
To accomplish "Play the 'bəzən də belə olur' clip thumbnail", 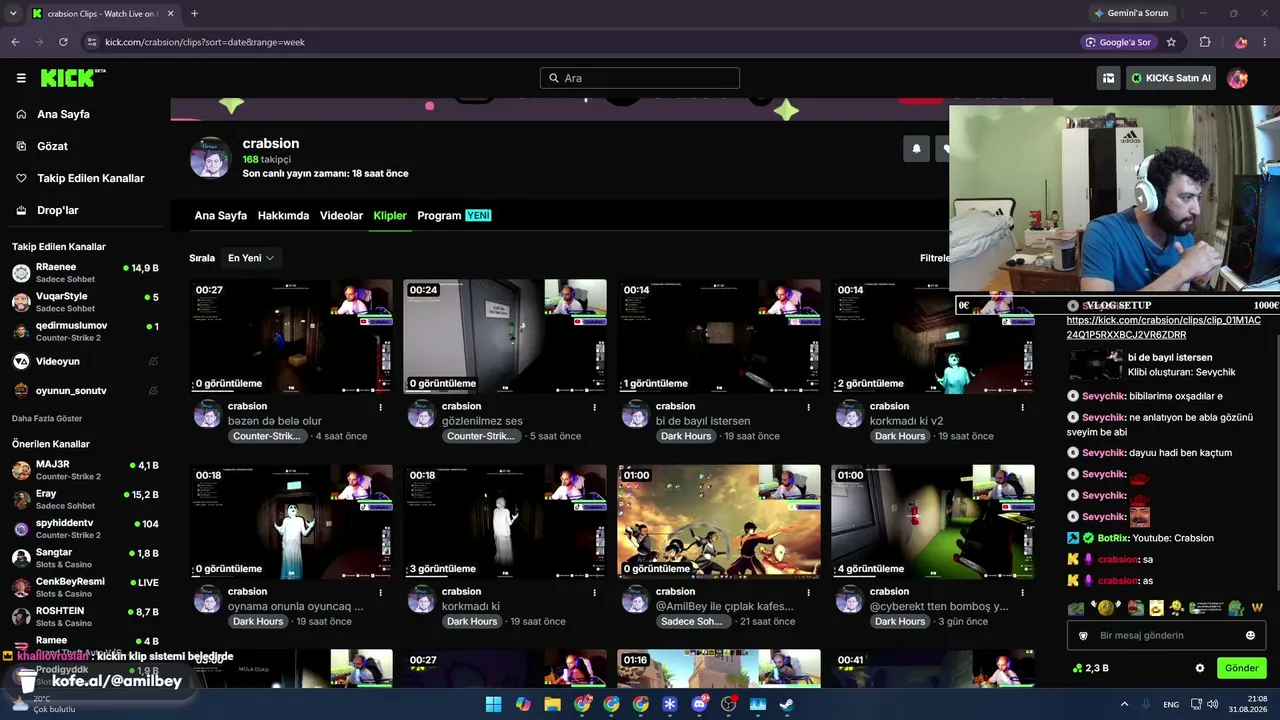I will click(291, 336).
